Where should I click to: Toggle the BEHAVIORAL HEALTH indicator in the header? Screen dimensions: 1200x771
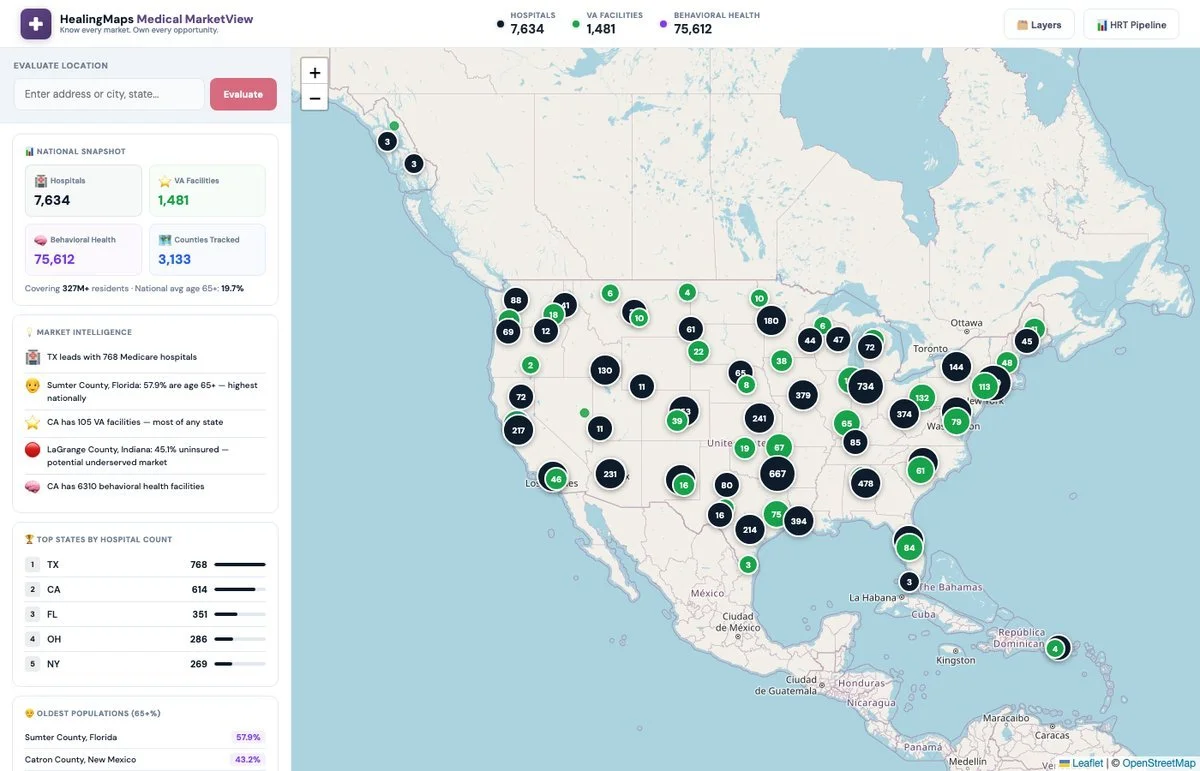click(x=663, y=23)
